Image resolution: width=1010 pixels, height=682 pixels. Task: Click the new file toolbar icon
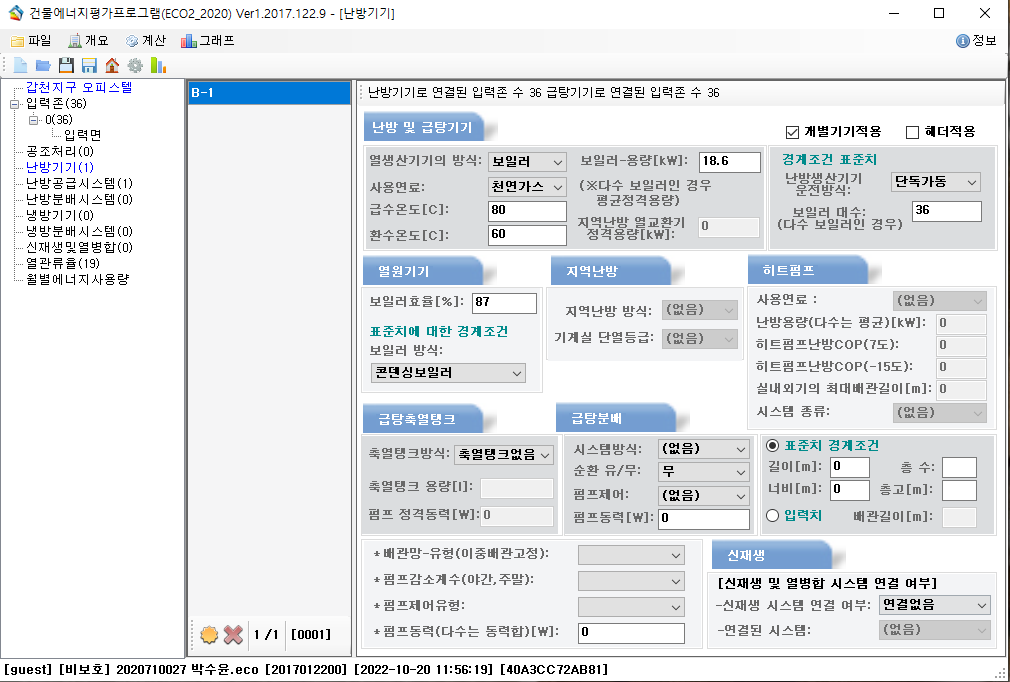[20, 65]
